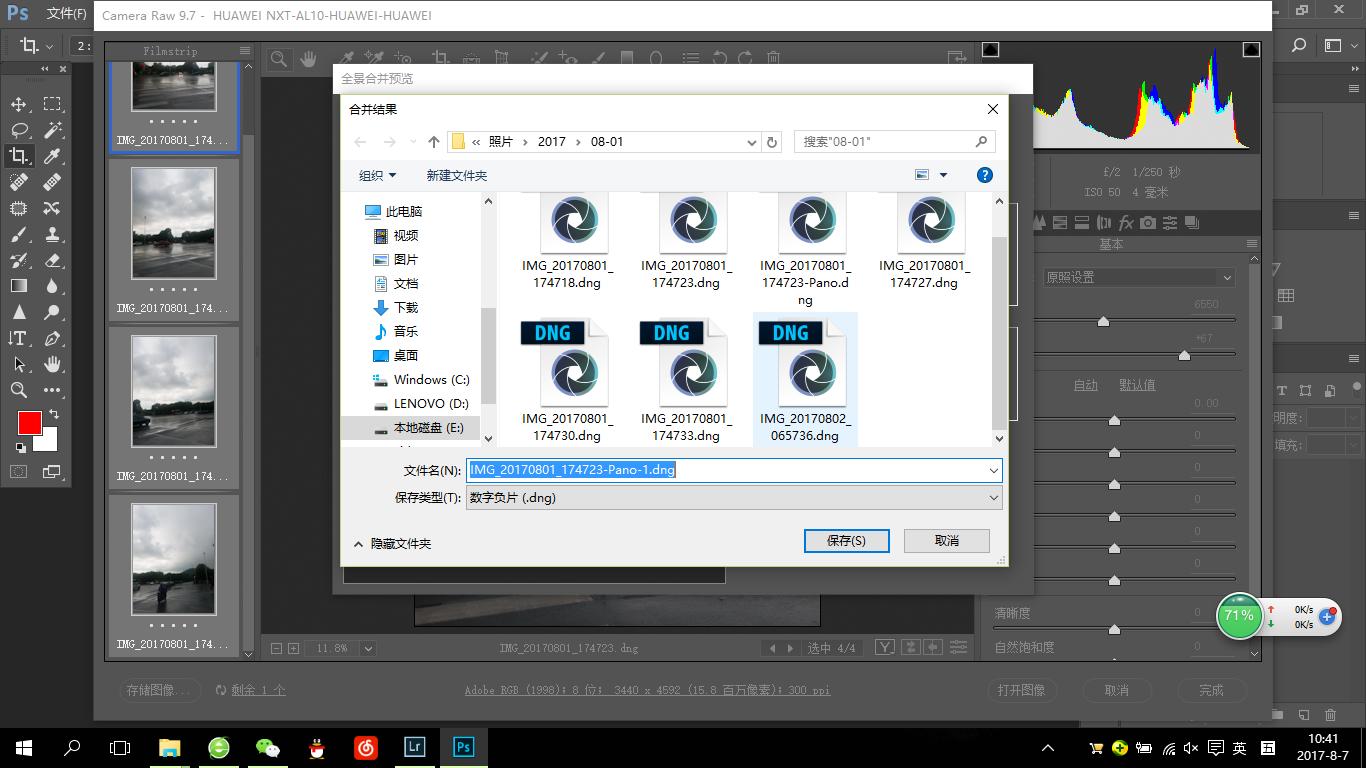1366x768 pixels.
Task: Select the Magic Wand tool
Action: point(52,130)
